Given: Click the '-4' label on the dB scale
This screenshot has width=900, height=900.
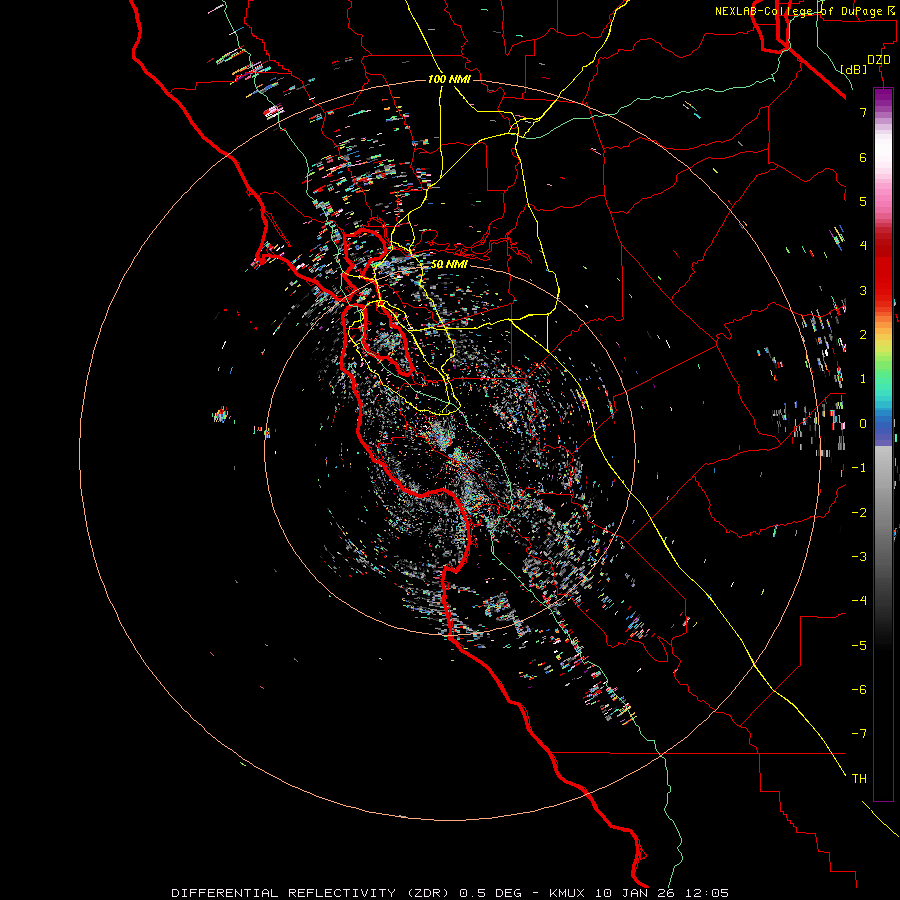Looking at the screenshot, I should [859, 601].
